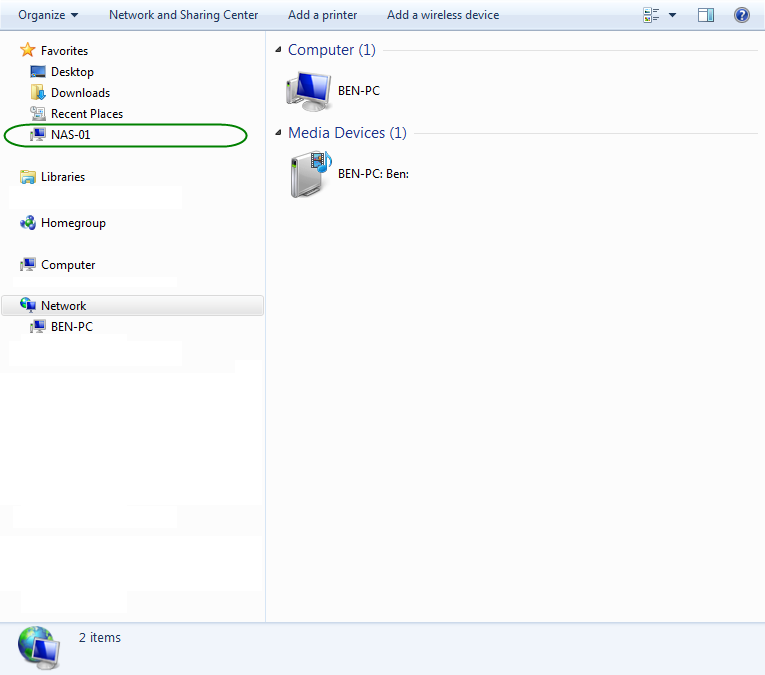Click Add a printer
The width and height of the screenshot is (765, 675).
point(322,15)
